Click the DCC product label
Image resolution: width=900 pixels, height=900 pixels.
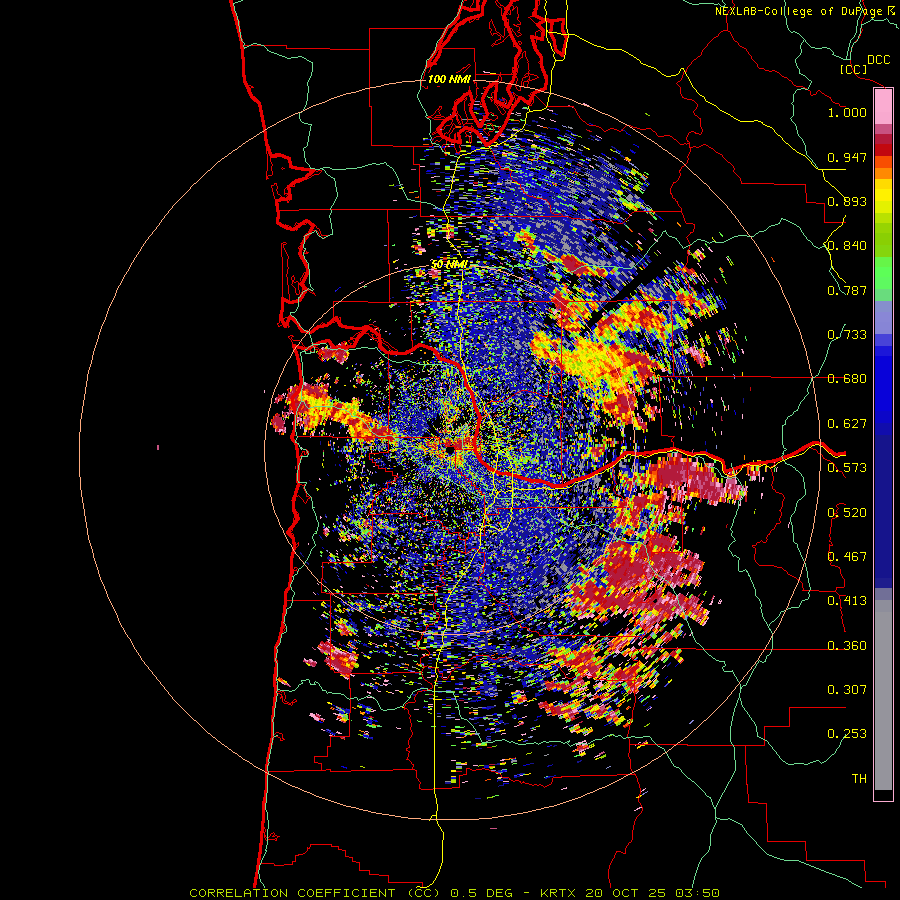coord(878,60)
